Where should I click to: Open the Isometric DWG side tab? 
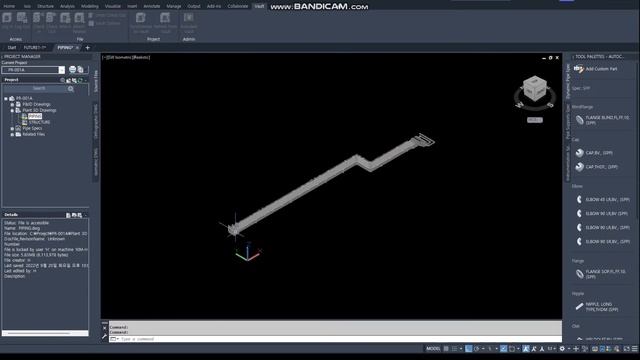pos(96,162)
